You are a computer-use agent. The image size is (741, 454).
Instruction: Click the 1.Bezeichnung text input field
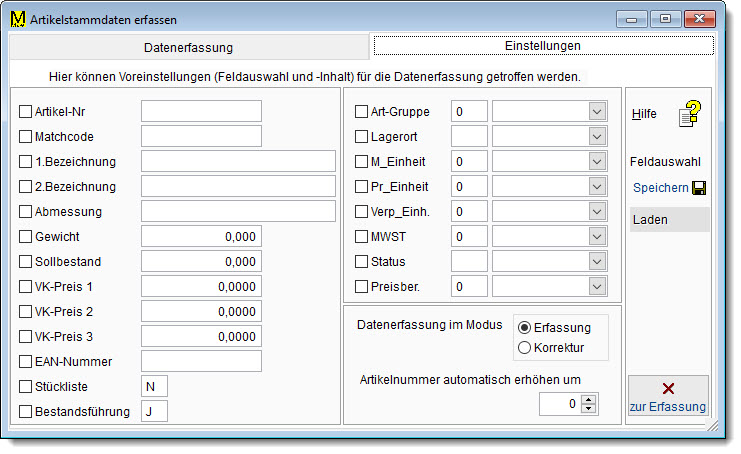point(238,161)
